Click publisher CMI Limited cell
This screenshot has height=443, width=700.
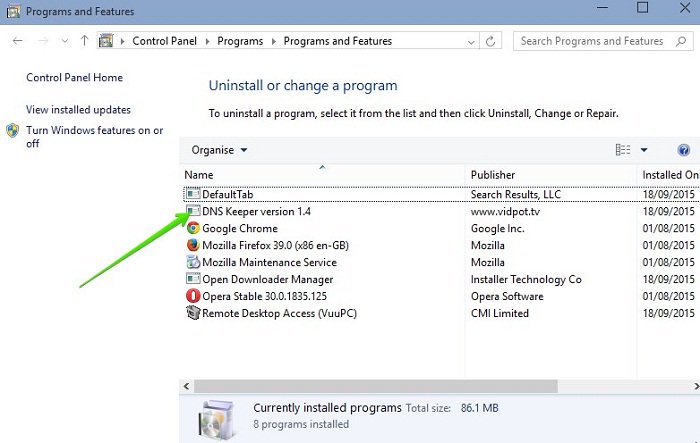tap(500, 313)
